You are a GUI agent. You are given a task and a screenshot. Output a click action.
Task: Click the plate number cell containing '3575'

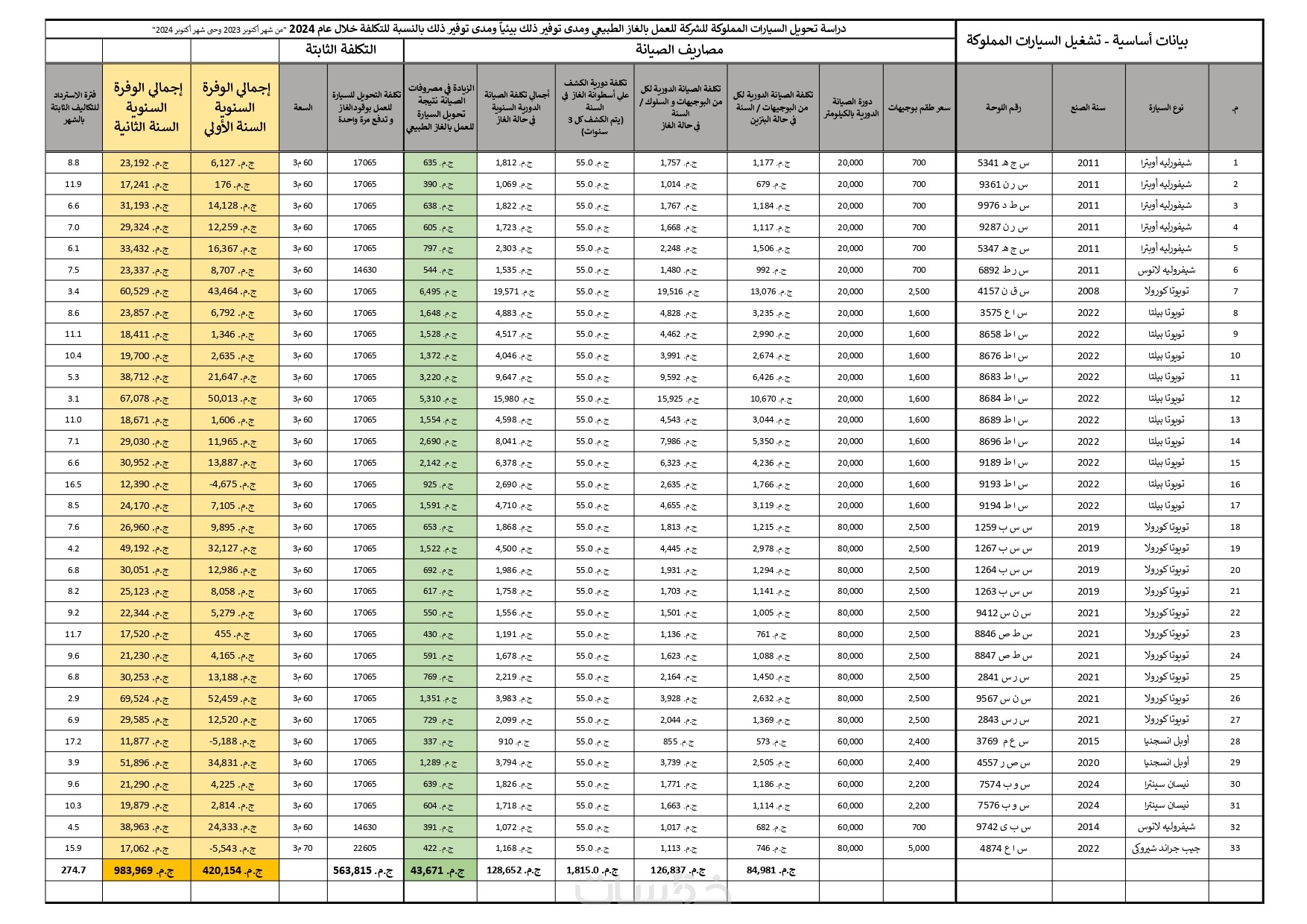click(1003, 313)
